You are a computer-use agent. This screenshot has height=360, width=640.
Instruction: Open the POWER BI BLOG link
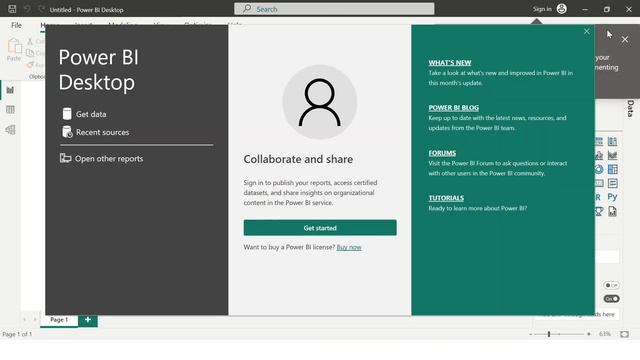[x=453, y=108]
